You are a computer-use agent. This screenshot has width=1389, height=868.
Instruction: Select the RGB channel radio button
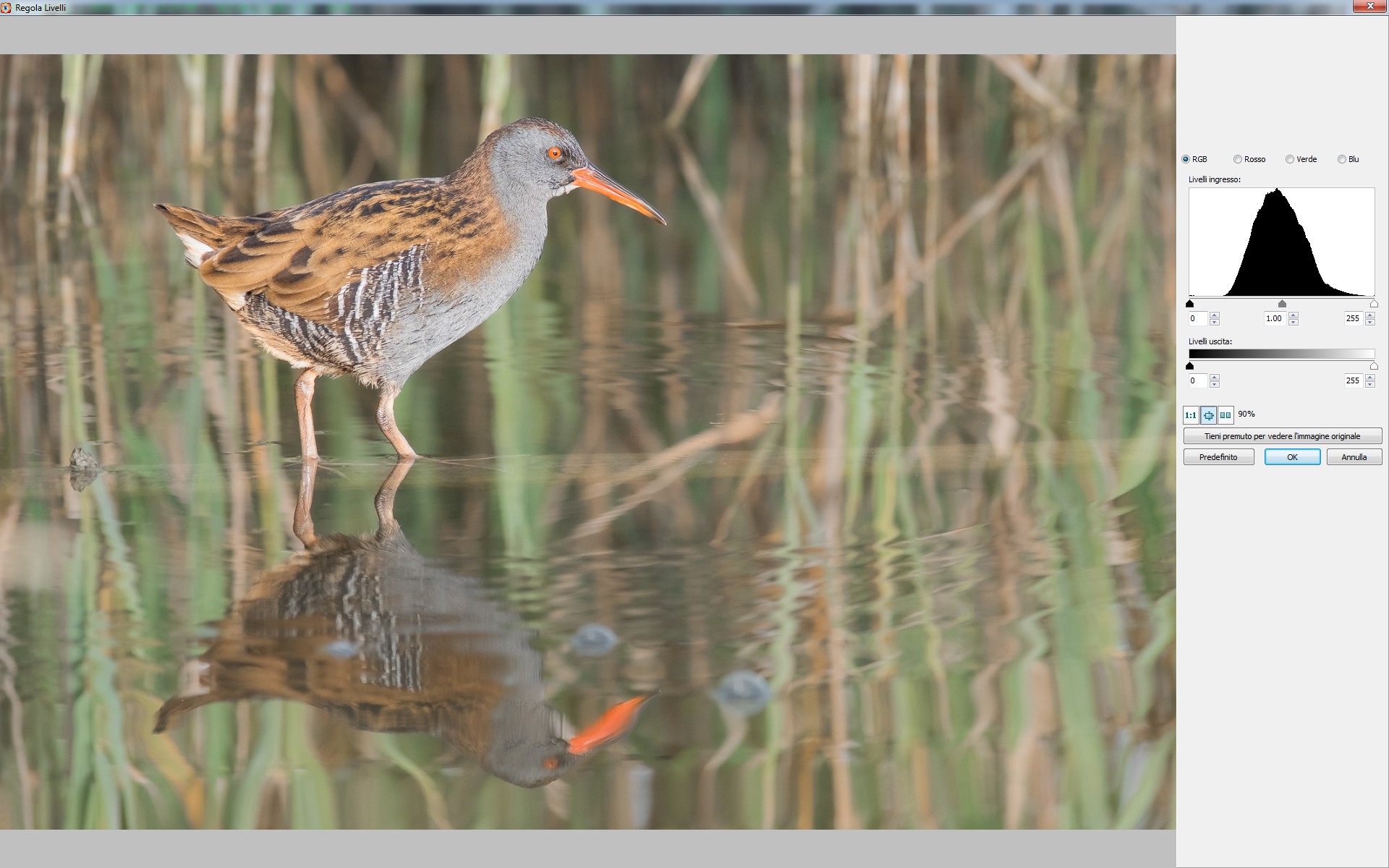click(1186, 159)
